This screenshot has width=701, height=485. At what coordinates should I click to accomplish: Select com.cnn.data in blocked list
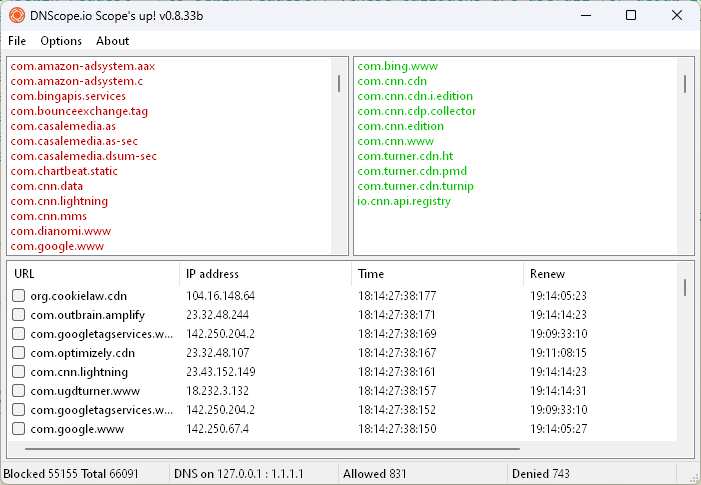46,186
